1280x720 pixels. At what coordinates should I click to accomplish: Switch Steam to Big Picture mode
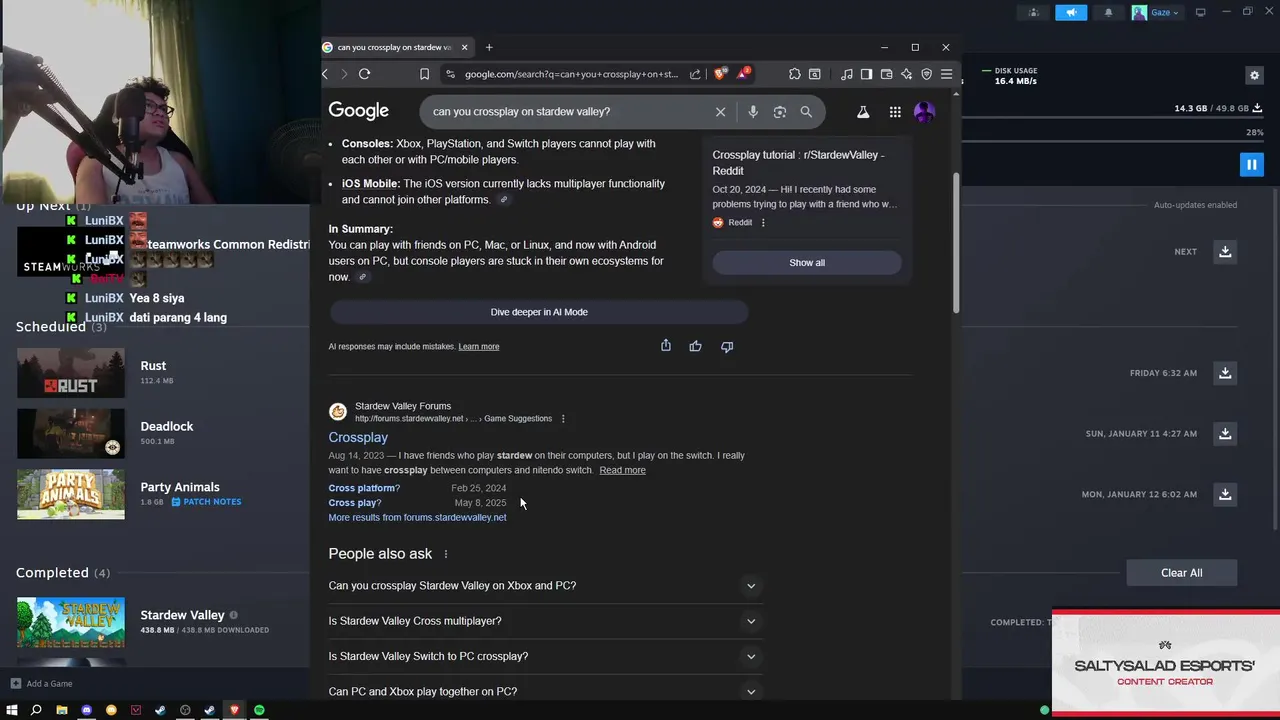tap(1201, 12)
